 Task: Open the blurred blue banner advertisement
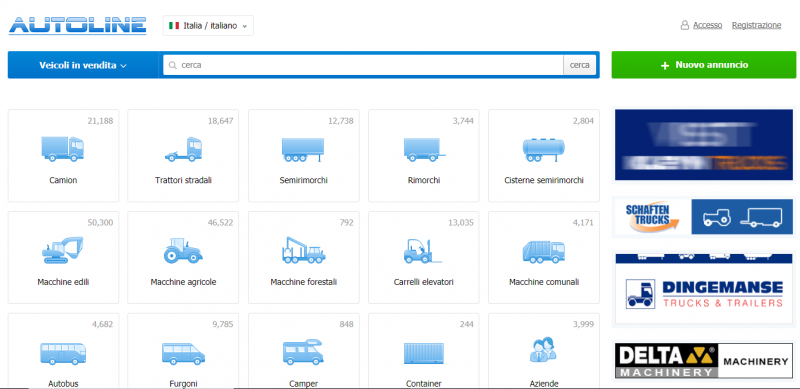704,144
